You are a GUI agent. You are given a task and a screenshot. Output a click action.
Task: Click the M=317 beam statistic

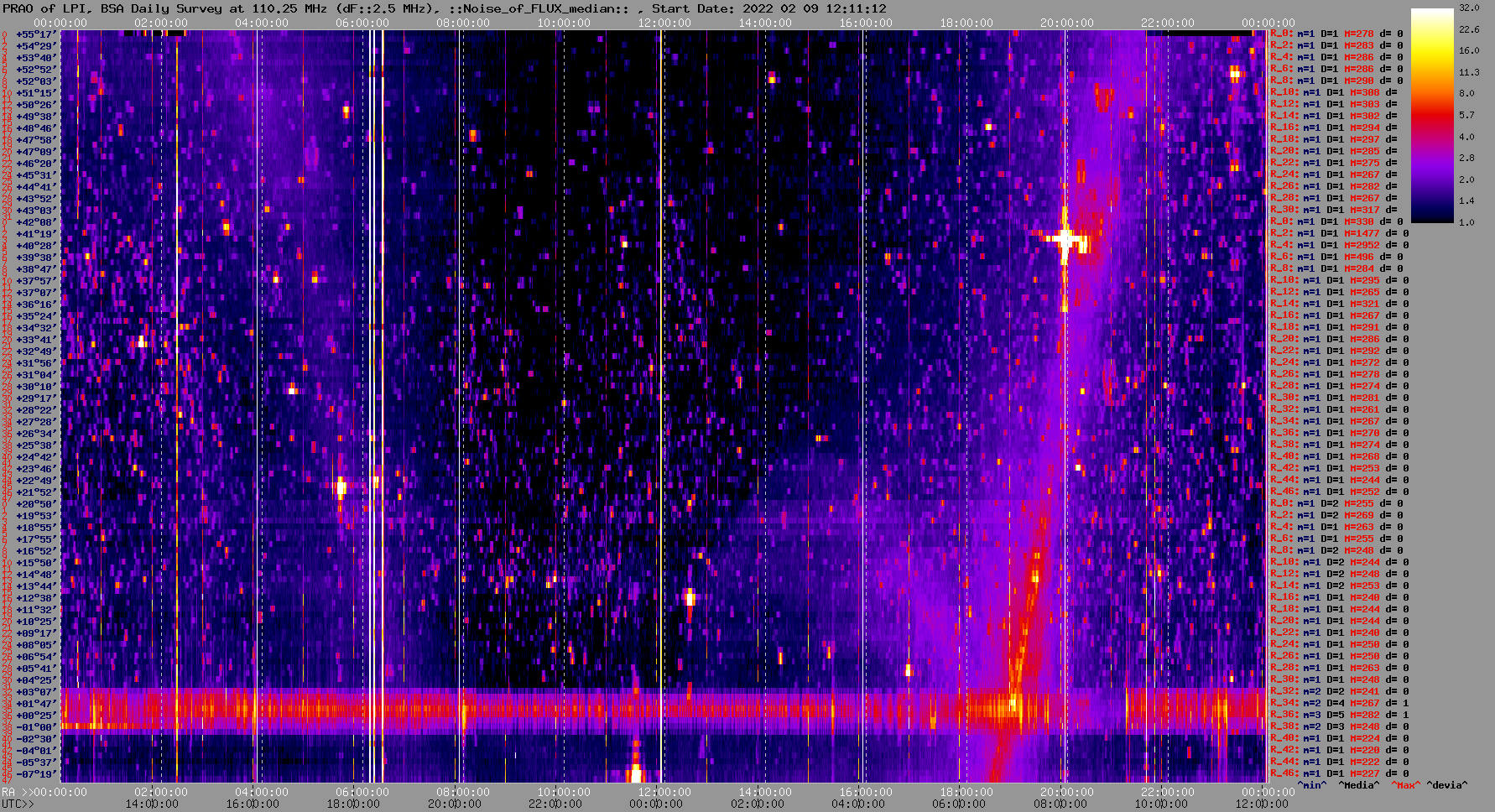[1364, 210]
